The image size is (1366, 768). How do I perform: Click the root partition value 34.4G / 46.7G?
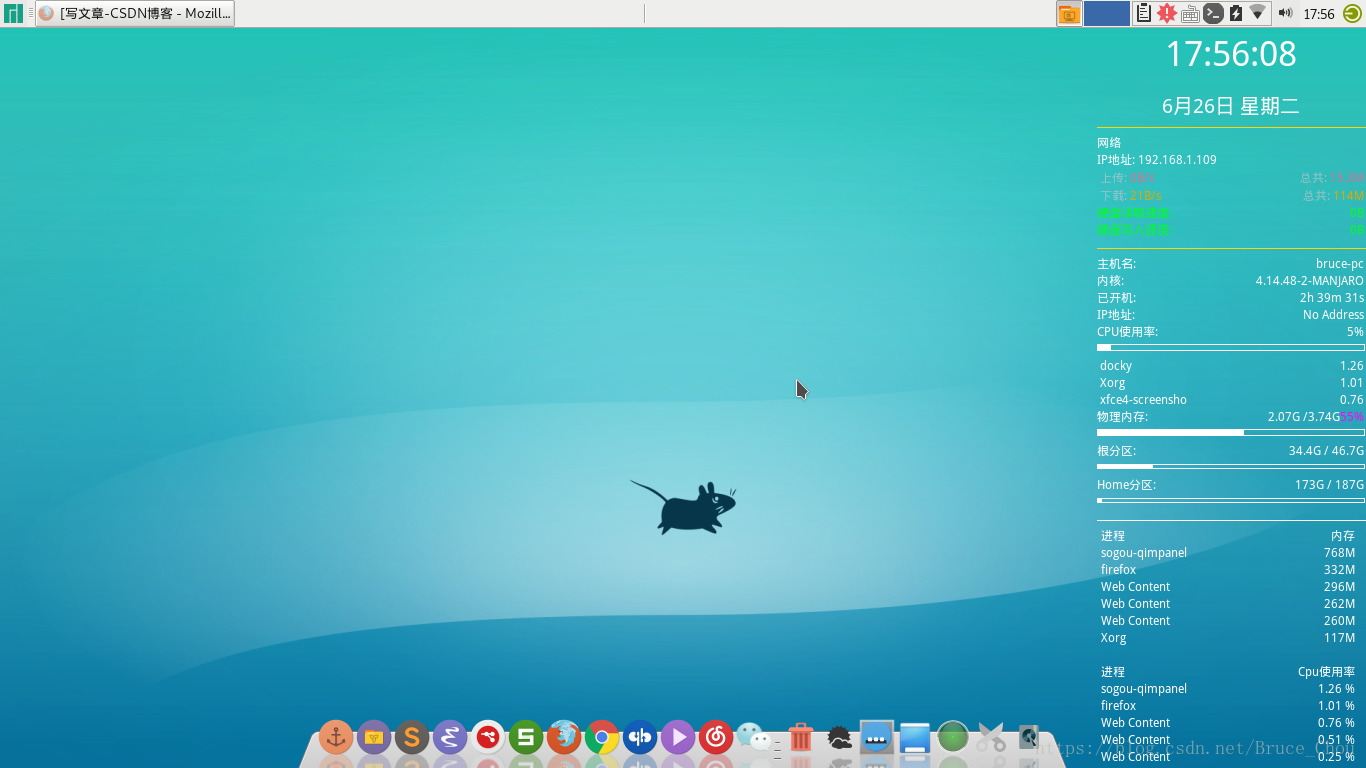(x=1326, y=451)
